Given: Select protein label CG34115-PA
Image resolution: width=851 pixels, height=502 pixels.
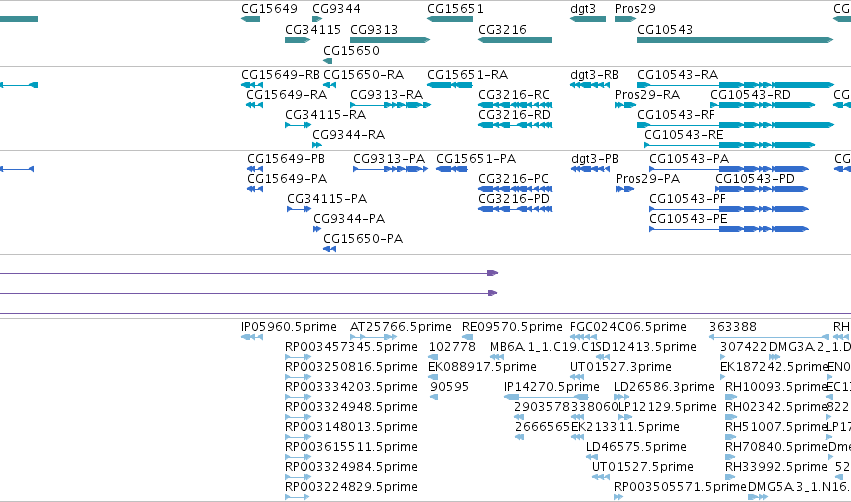Looking at the screenshot, I should pos(327,199).
